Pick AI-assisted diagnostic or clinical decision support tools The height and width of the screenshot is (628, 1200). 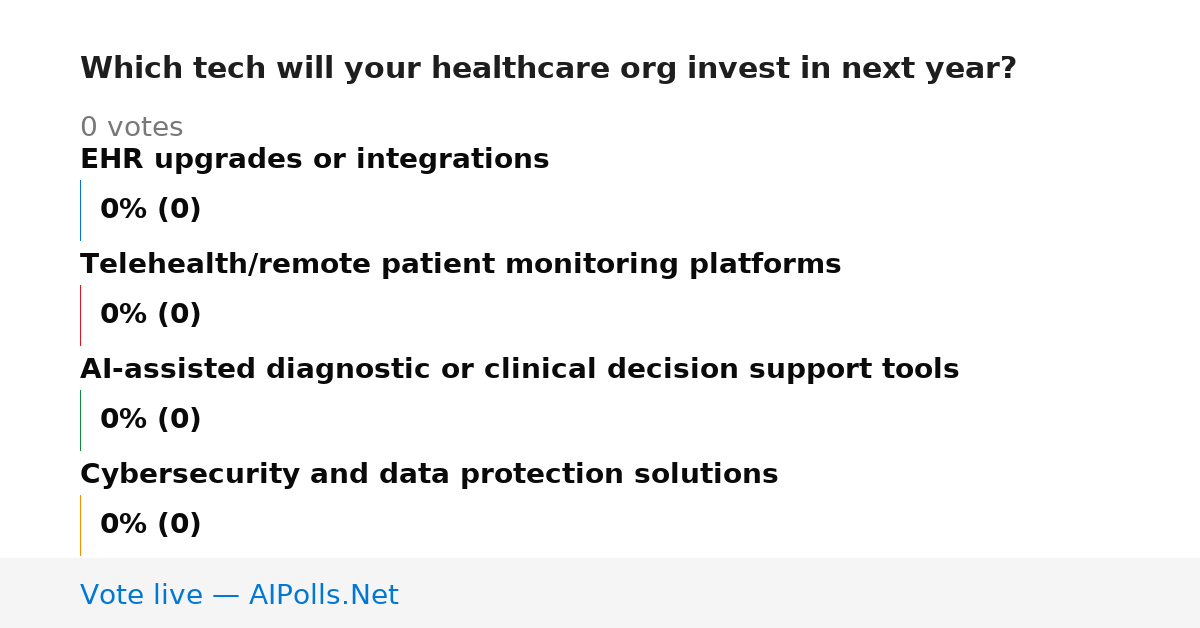[519, 370]
